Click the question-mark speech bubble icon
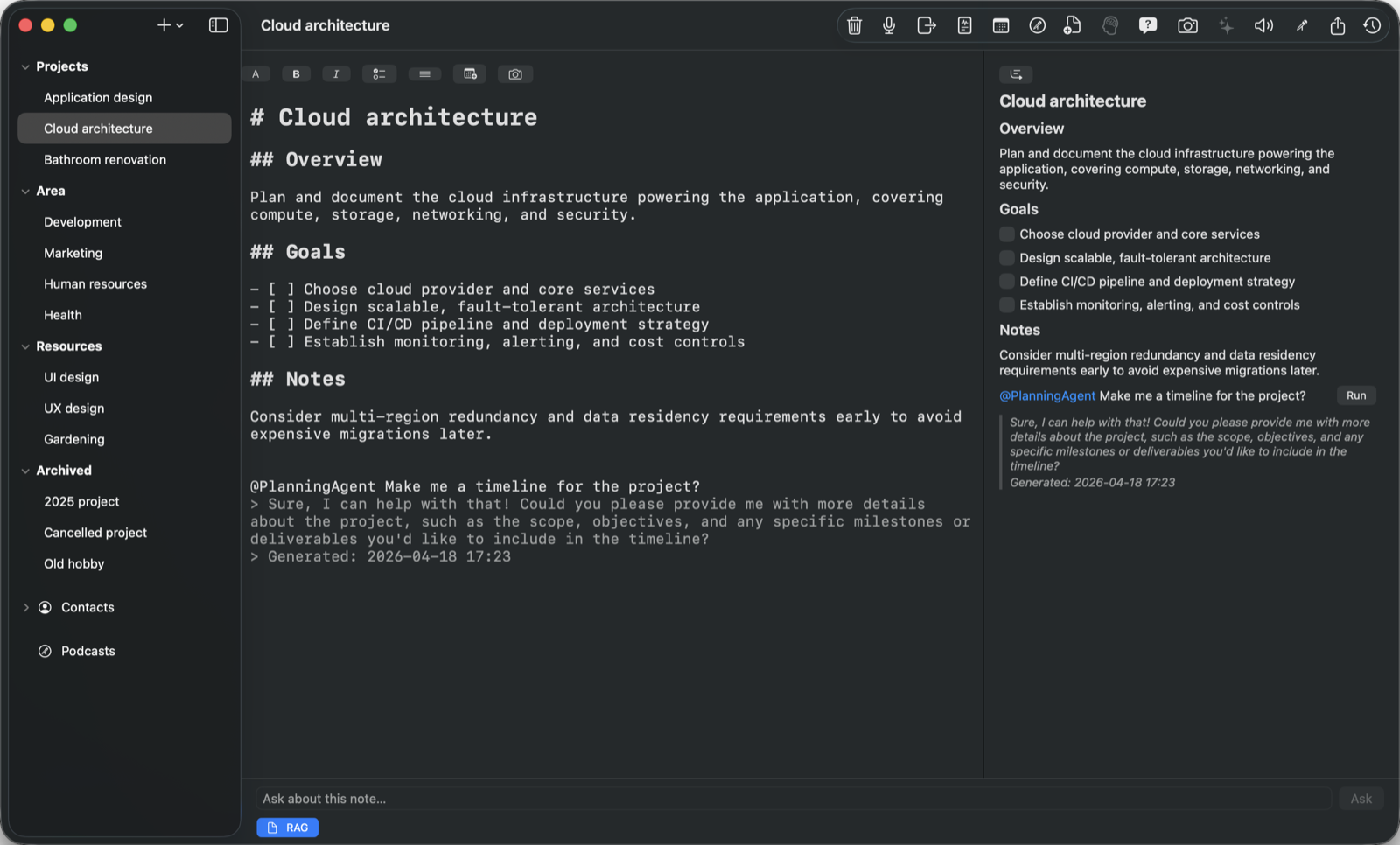 click(x=1148, y=26)
